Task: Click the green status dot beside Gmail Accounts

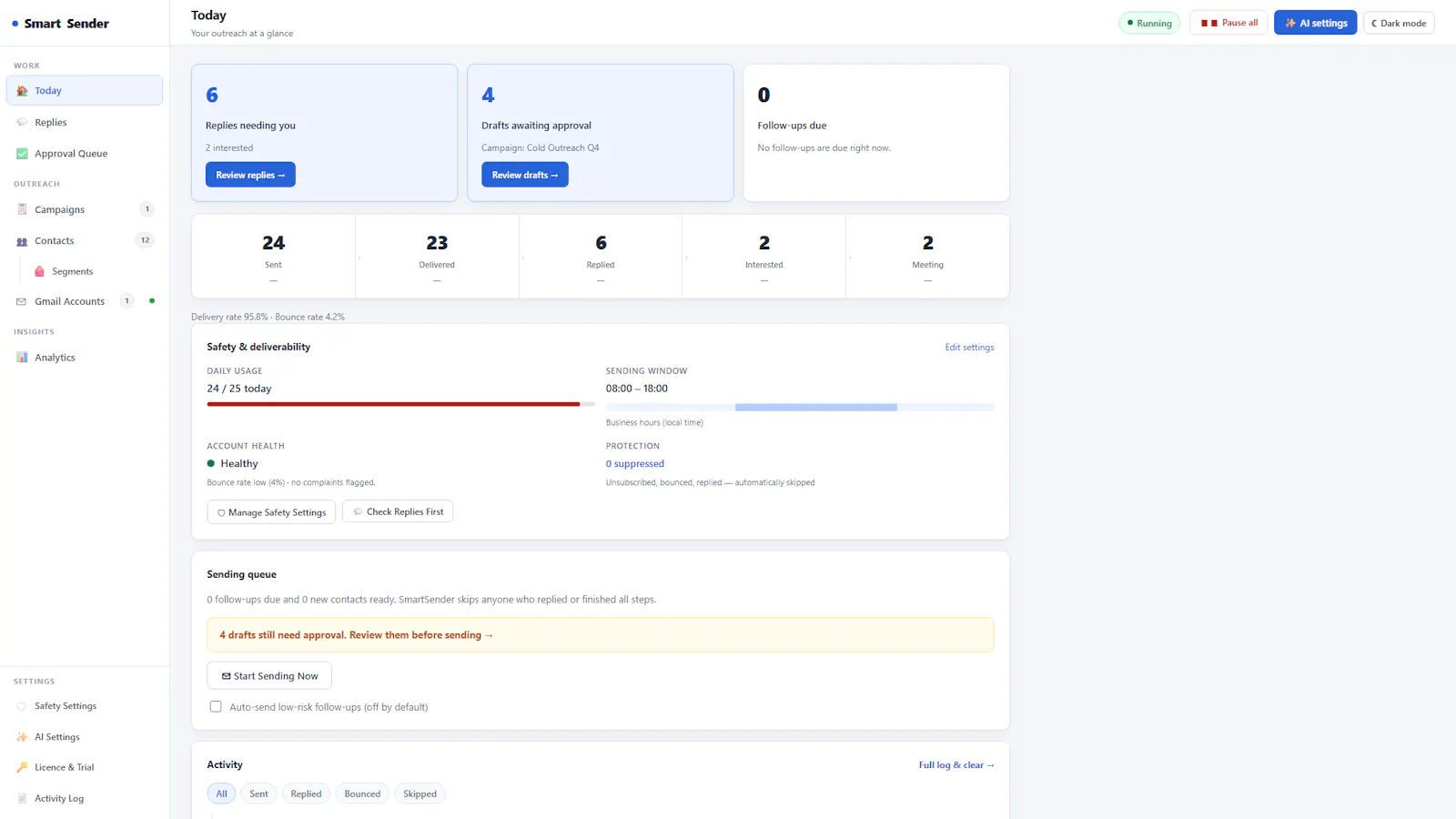Action: pyautogui.click(x=152, y=301)
